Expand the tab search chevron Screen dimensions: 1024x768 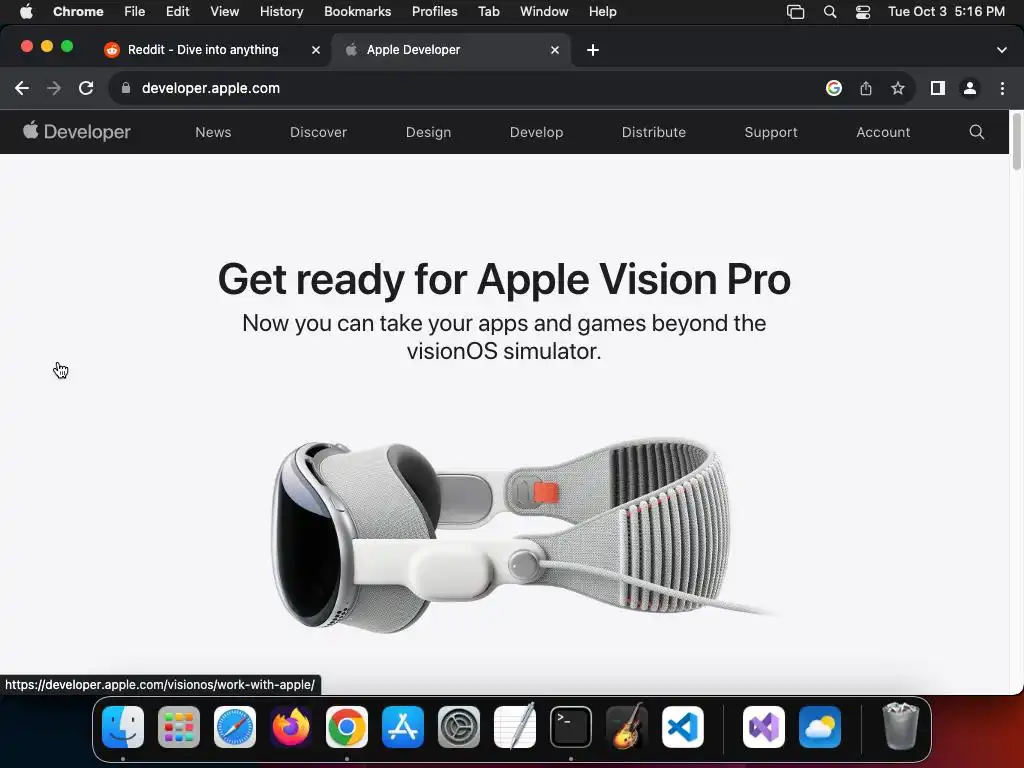pos(1002,50)
